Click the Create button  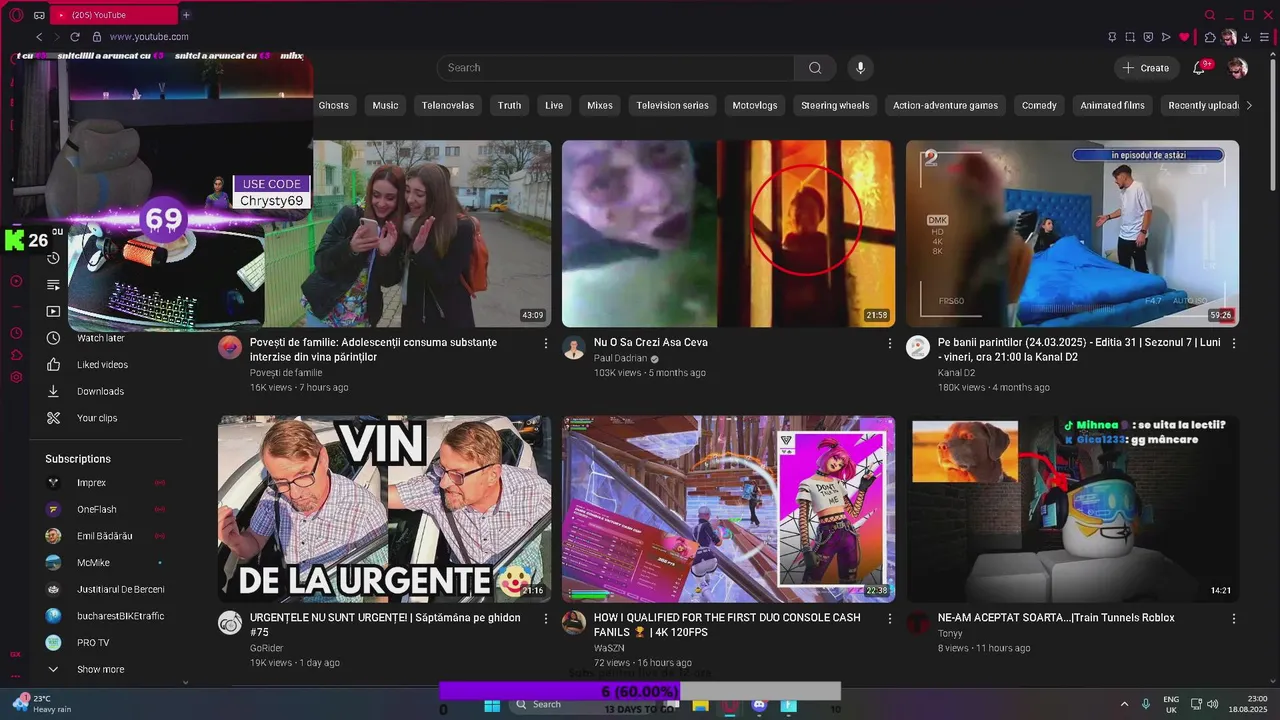tap(1145, 68)
